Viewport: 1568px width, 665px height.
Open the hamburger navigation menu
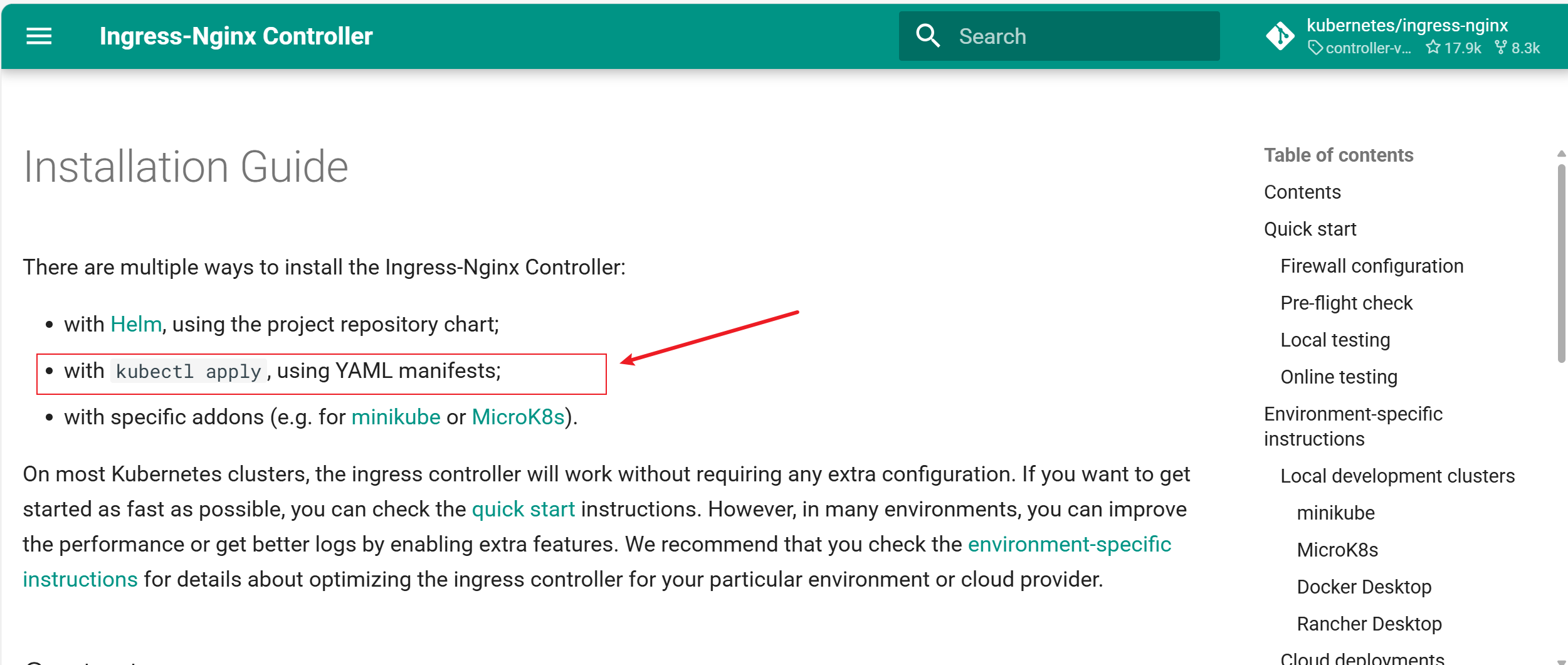click(x=39, y=36)
